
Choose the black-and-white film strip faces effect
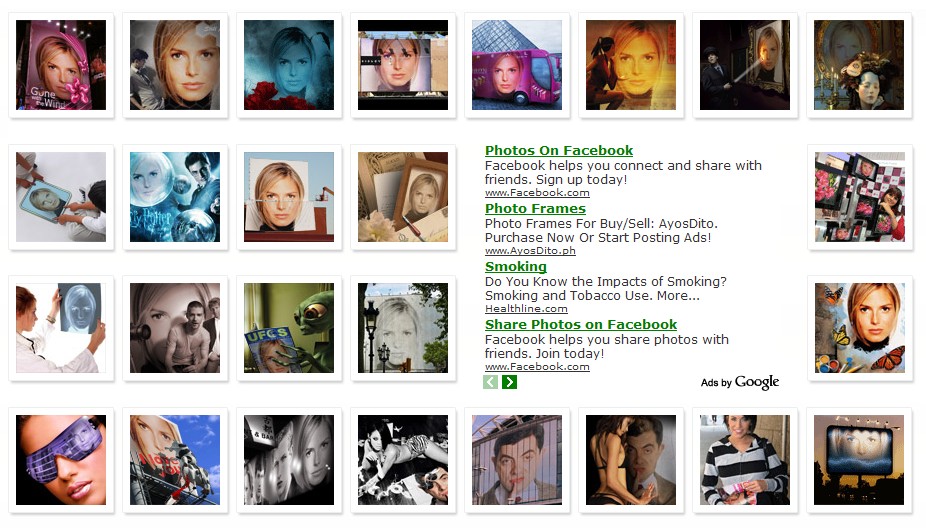[x=289, y=459]
